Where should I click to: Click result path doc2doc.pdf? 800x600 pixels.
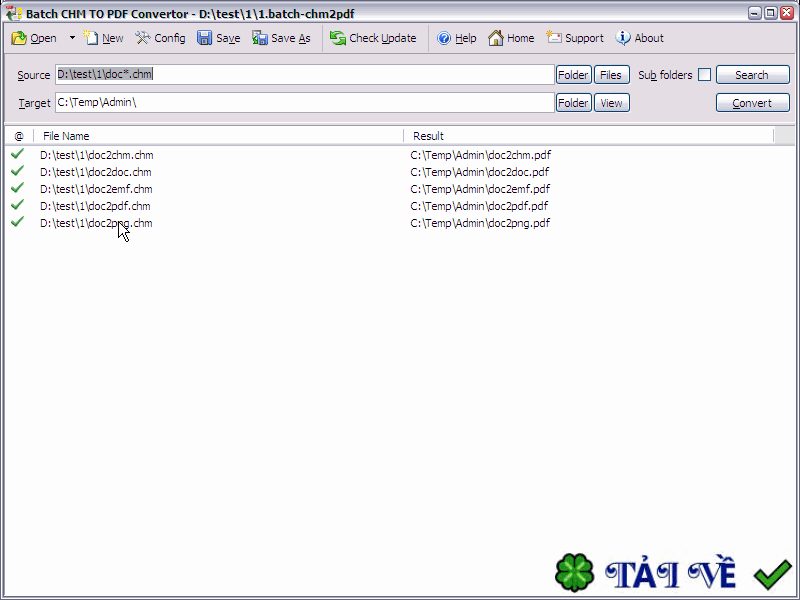pos(480,172)
